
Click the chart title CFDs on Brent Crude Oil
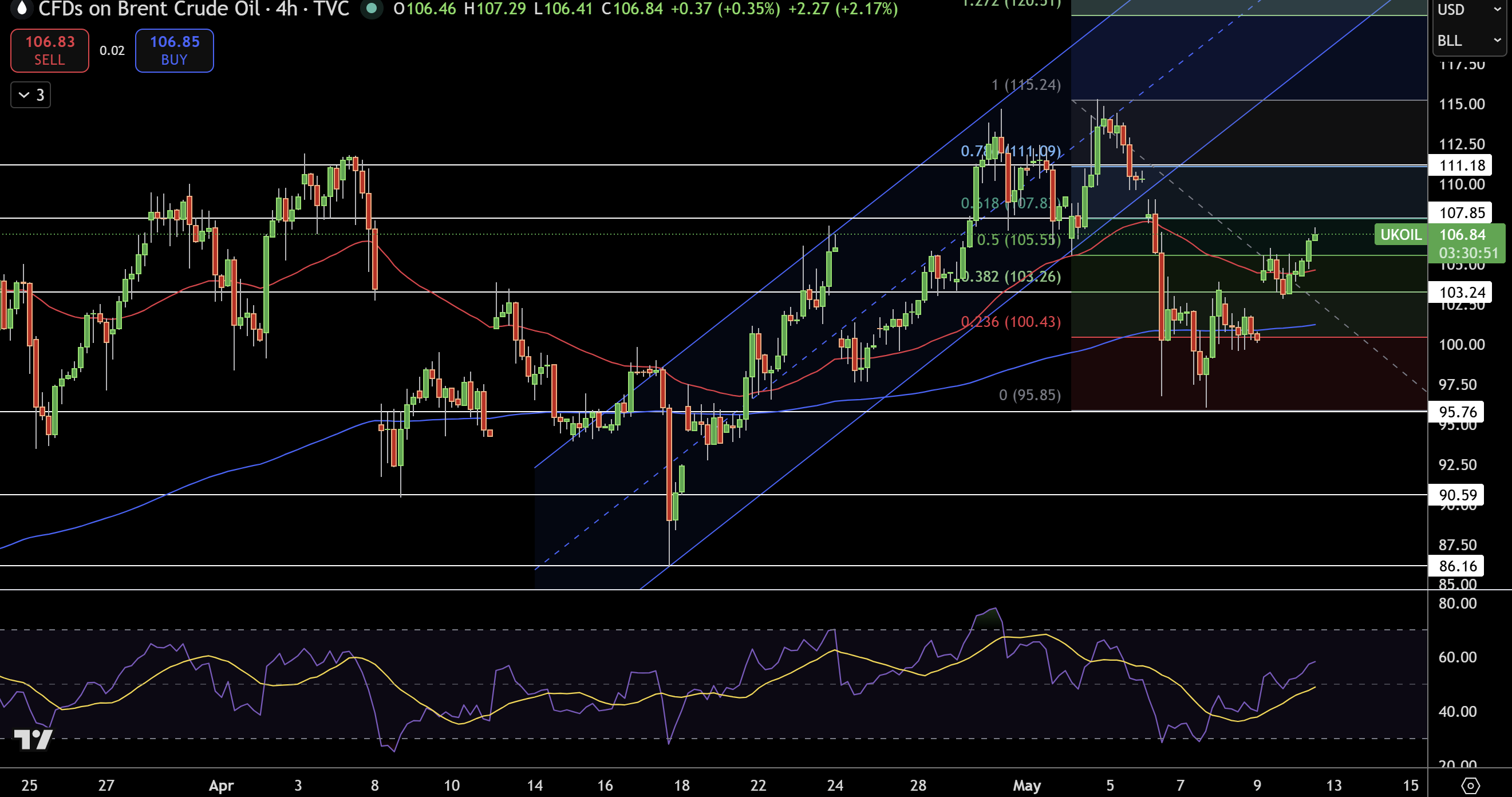click(149, 9)
